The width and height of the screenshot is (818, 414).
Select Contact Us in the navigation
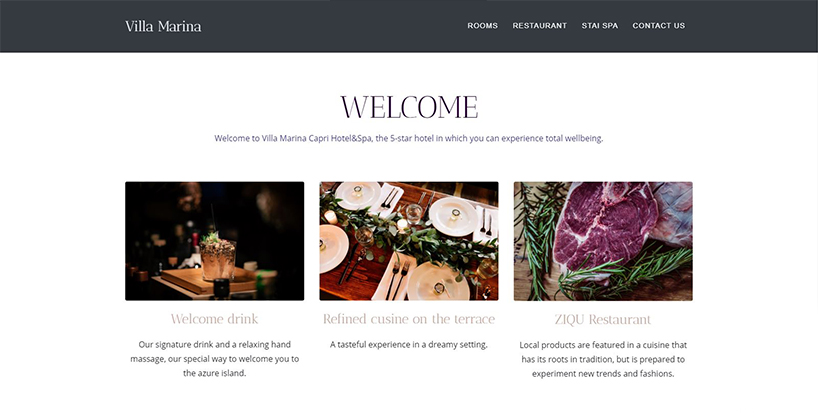tap(658, 26)
